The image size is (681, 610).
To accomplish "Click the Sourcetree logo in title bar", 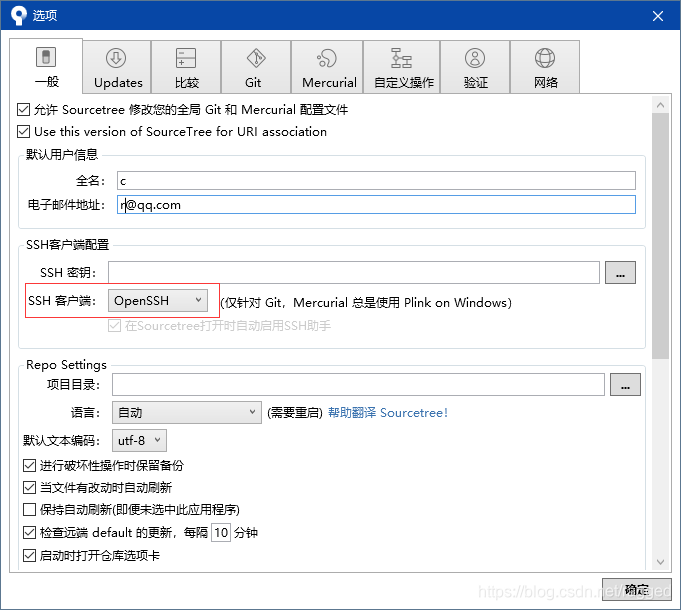I will (x=18, y=15).
